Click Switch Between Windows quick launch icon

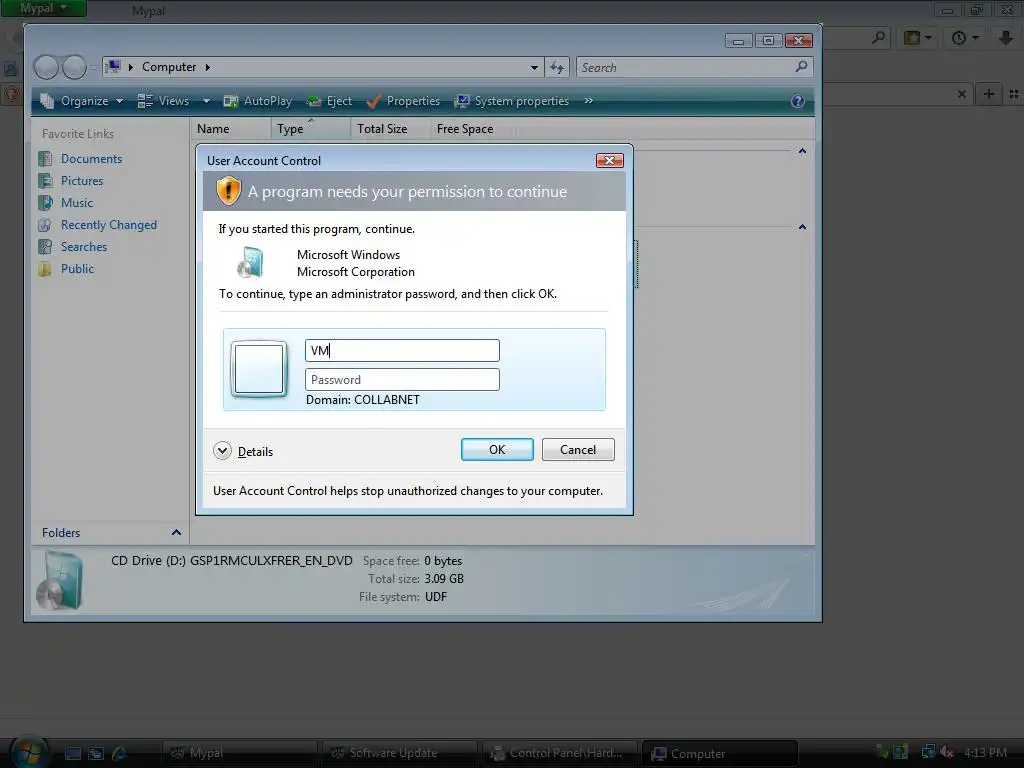click(96, 753)
